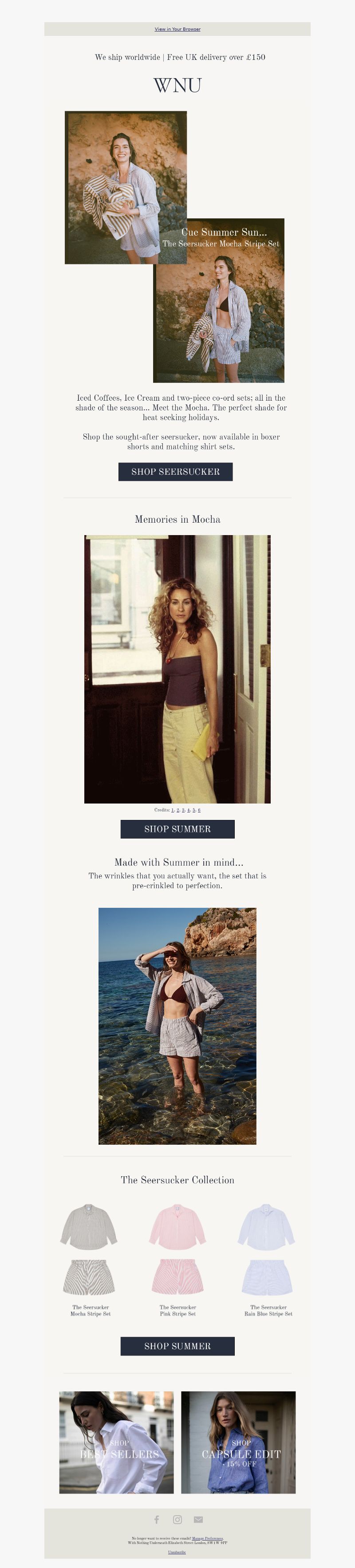
Task: Click the Manage Preferences link
Action: pos(208,1538)
